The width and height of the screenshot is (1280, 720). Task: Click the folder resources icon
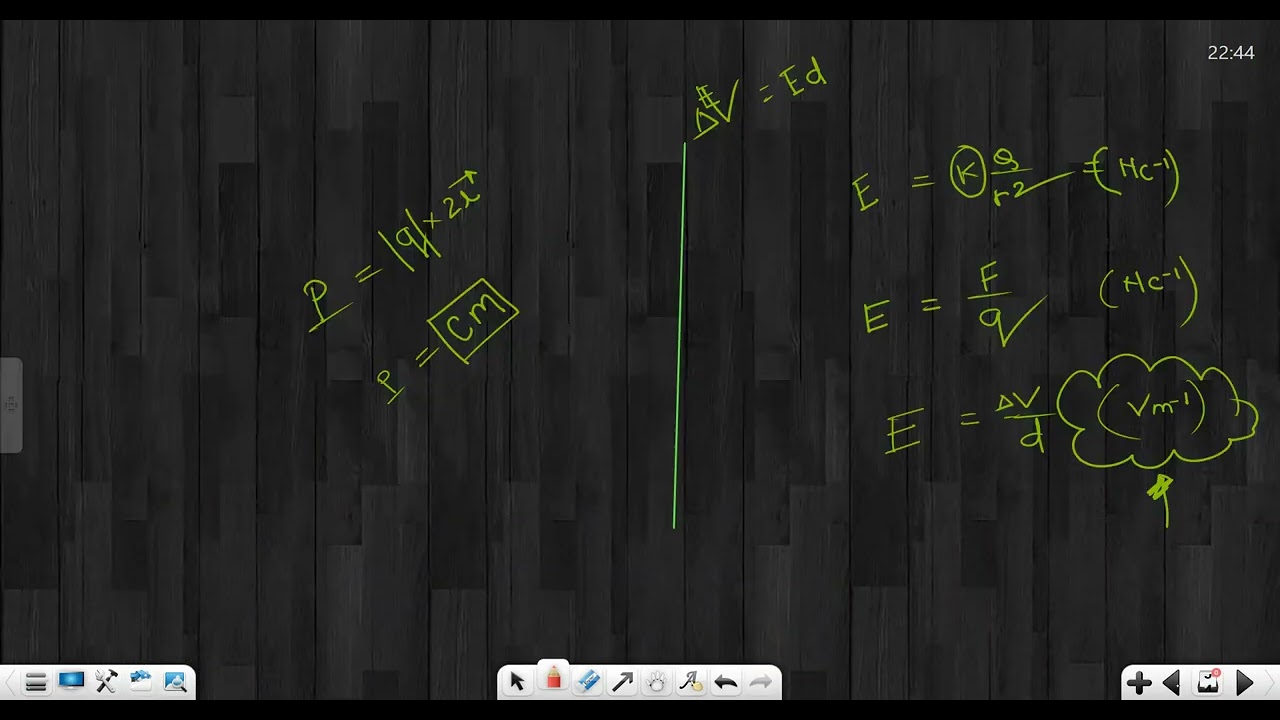tap(140, 682)
